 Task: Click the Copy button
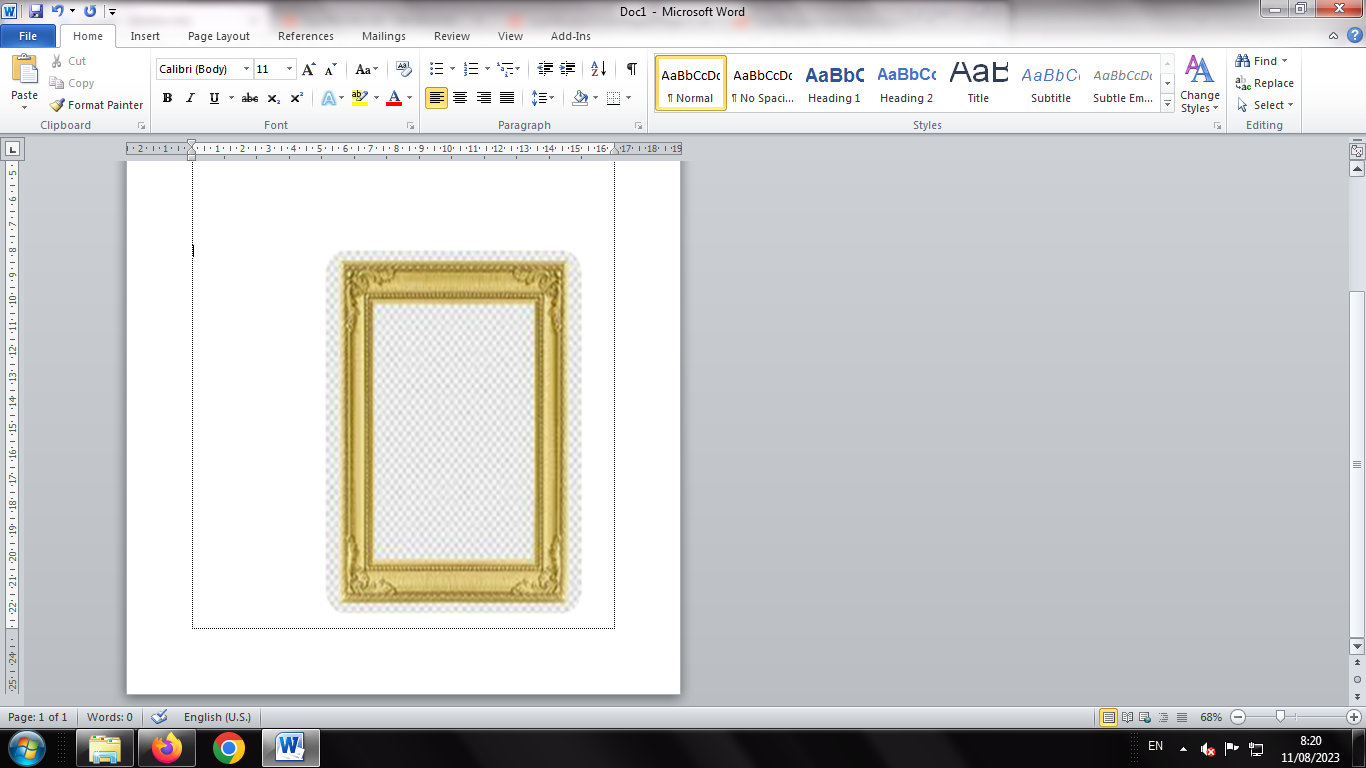point(72,83)
